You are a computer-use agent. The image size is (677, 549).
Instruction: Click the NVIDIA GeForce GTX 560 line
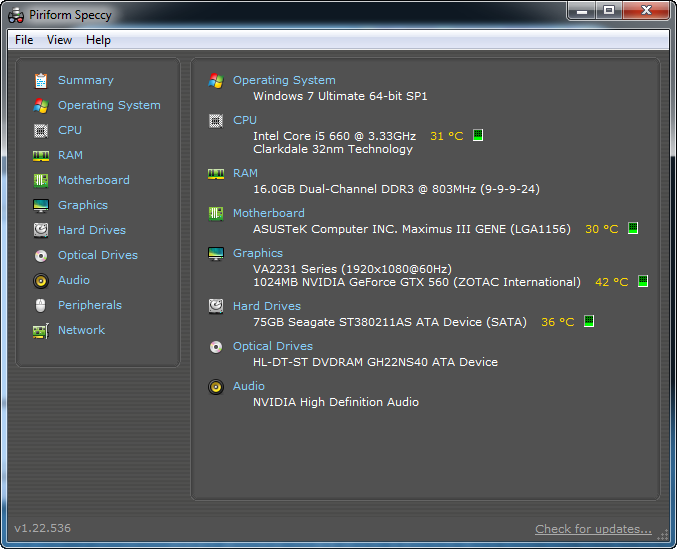pyautogui.click(x=417, y=282)
